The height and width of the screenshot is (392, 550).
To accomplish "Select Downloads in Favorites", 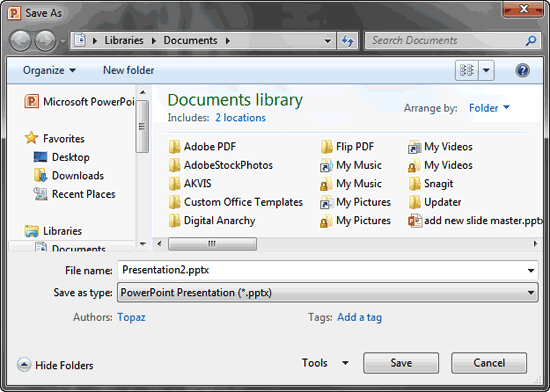I will coord(69,175).
